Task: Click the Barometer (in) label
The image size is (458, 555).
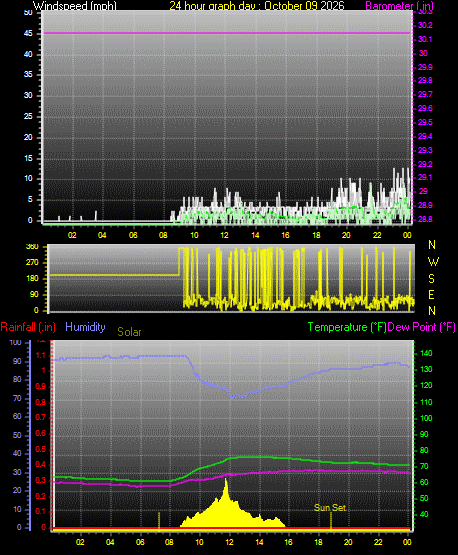Action: (399, 6)
